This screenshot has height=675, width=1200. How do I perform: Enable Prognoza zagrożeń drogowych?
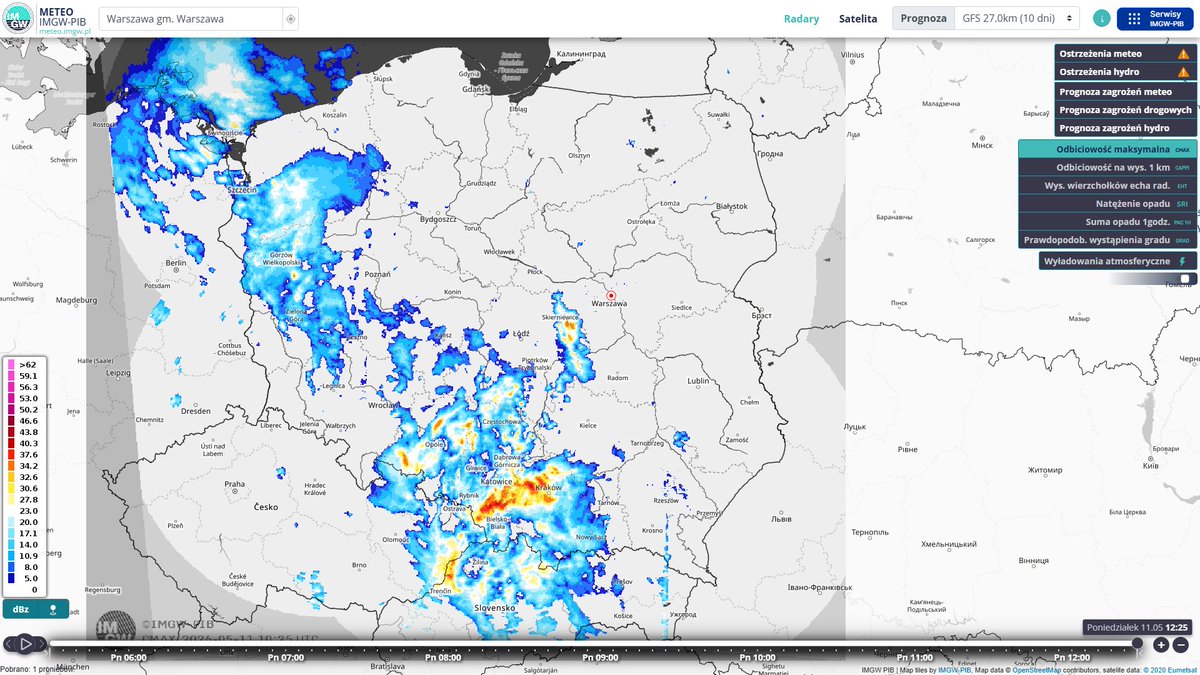point(1124,110)
